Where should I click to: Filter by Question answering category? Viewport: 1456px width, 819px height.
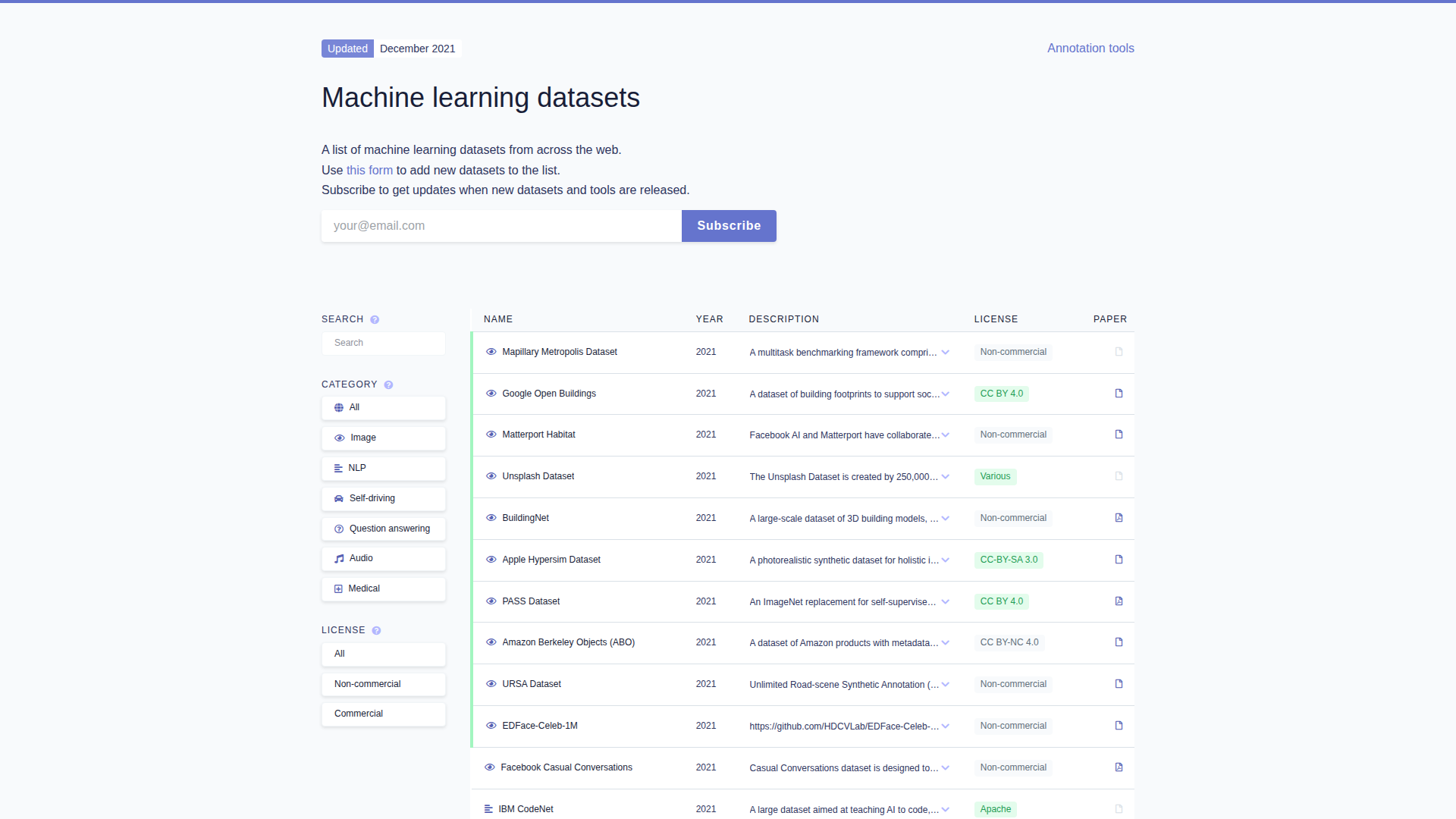(x=384, y=529)
